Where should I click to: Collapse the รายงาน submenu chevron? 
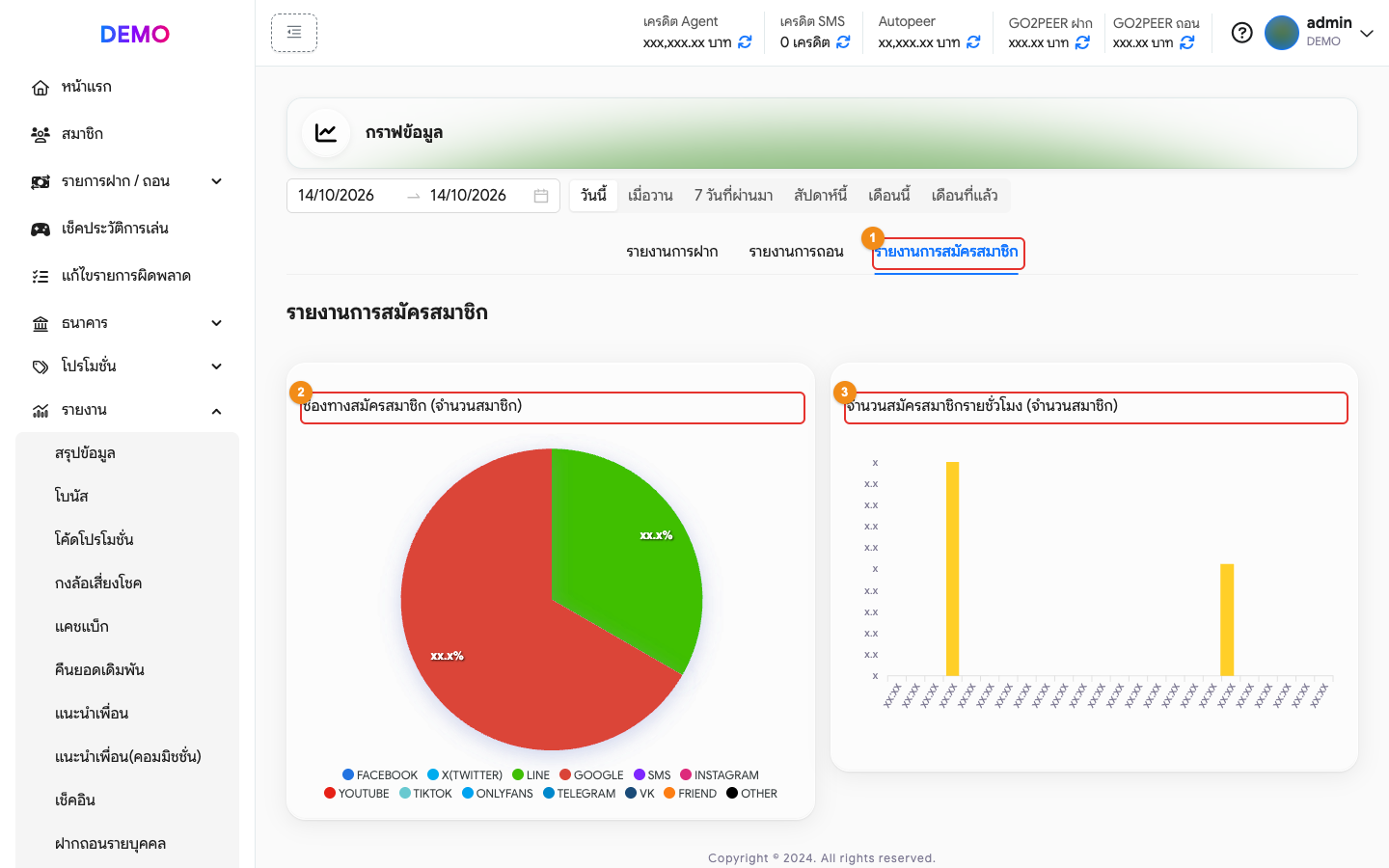pos(217,412)
